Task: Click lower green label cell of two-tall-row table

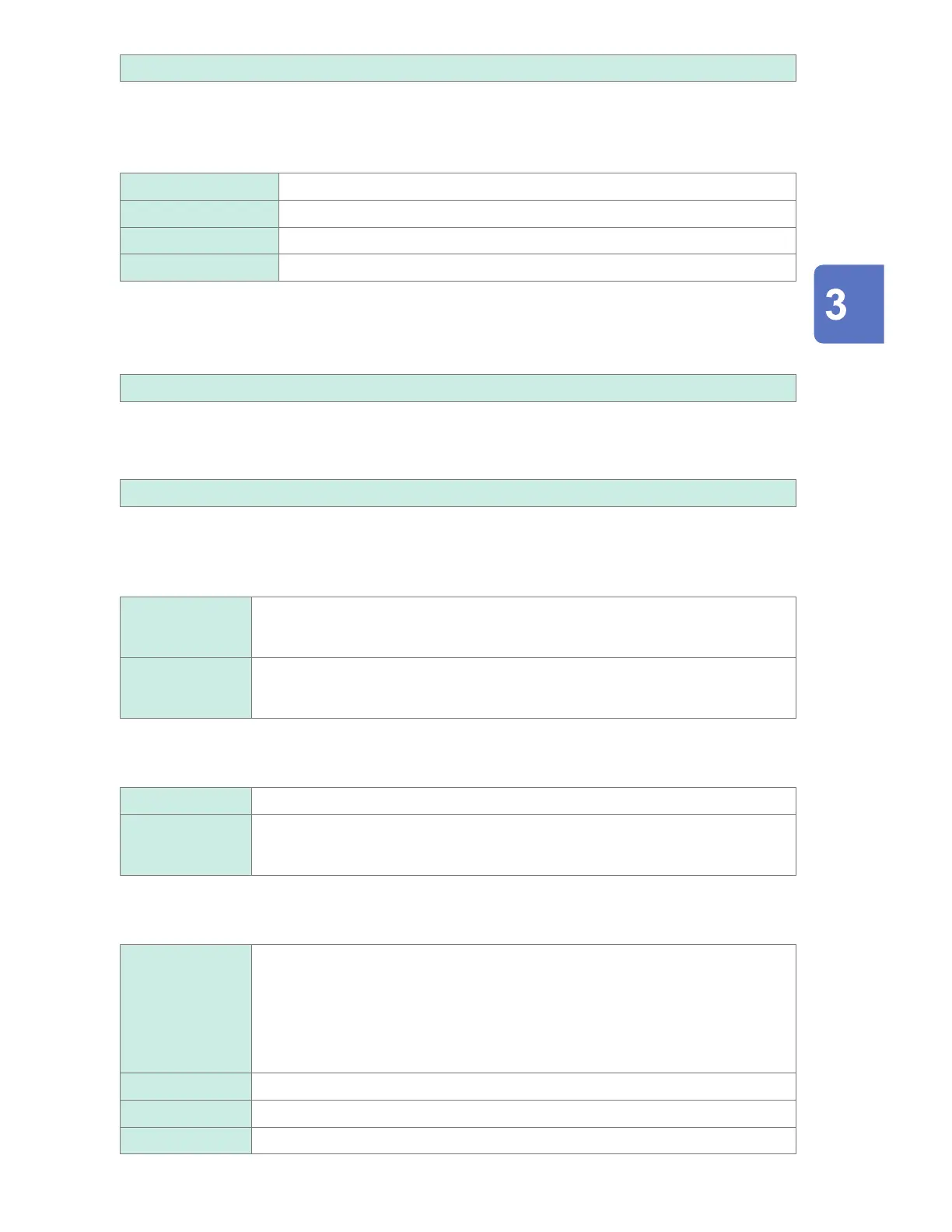Action: tap(186, 688)
